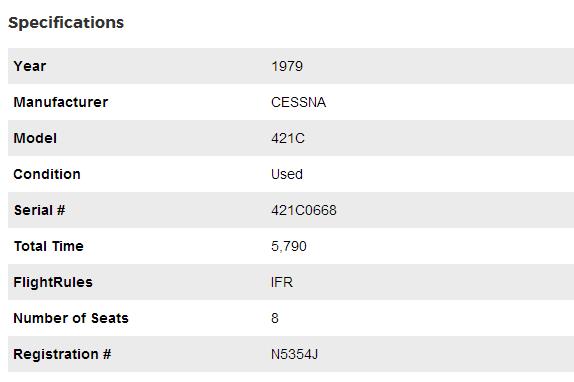Click the year value 1979

pos(287,66)
